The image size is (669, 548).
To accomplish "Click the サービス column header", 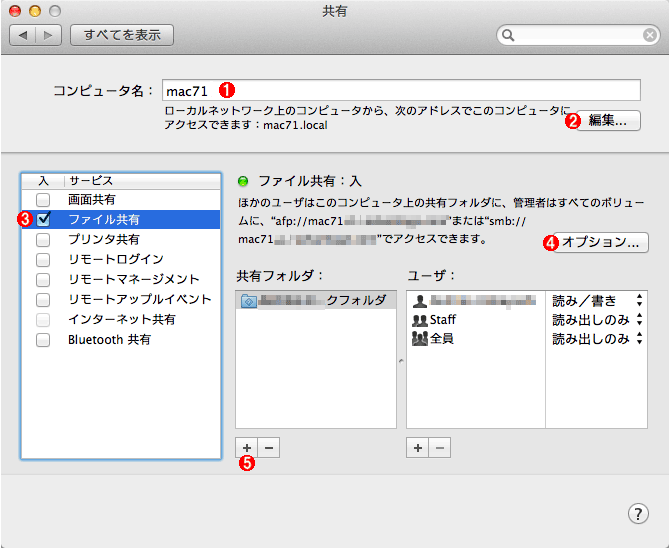I will click(x=143, y=181).
